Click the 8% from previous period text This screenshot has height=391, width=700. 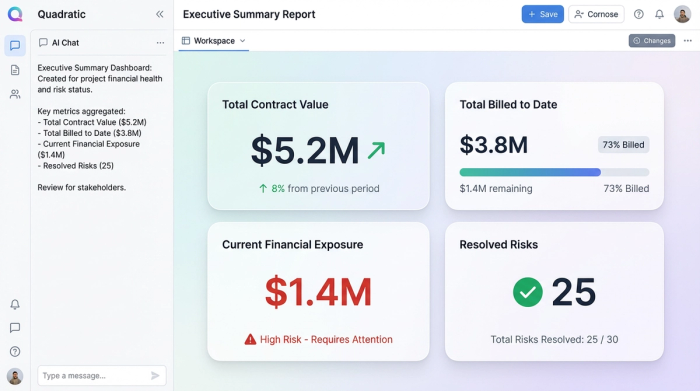point(319,189)
